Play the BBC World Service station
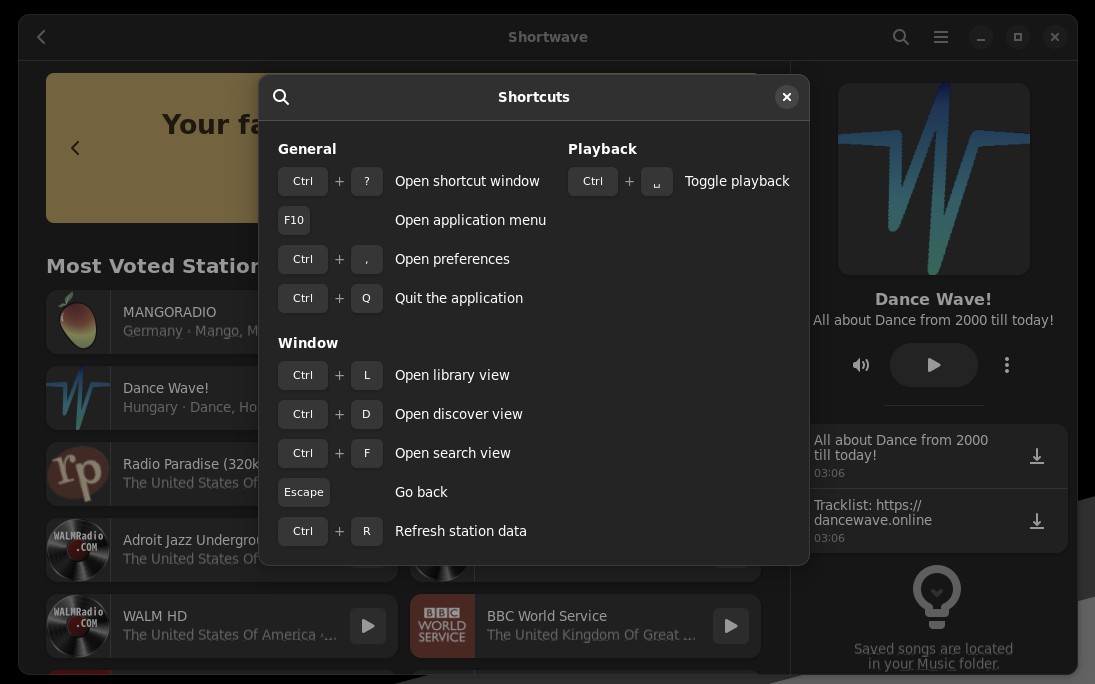Screen dimensions: 1095x684 click(730, 626)
